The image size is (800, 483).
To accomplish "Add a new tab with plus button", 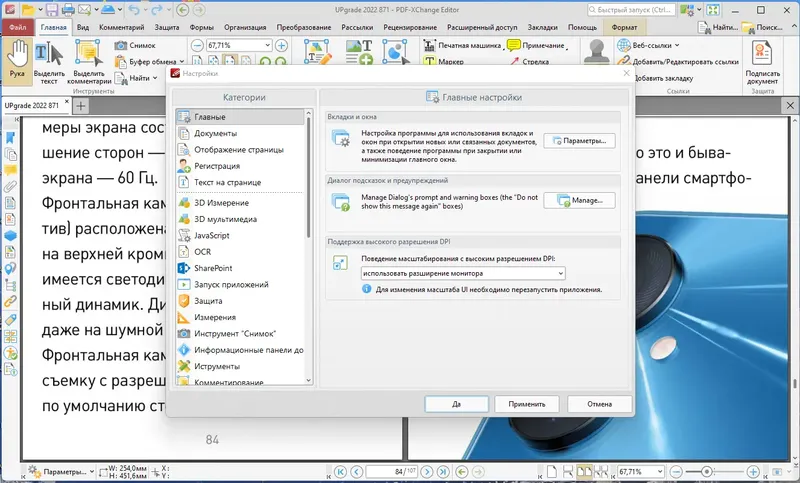I will click(81, 106).
